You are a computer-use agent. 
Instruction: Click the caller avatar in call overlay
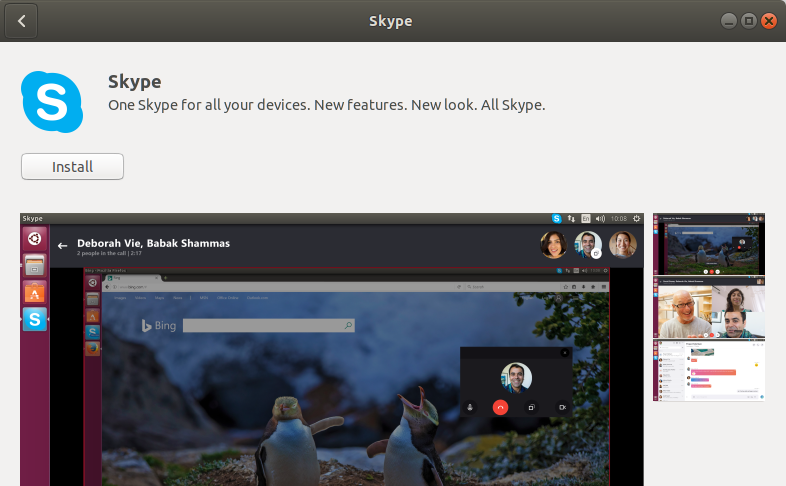[516, 377]
